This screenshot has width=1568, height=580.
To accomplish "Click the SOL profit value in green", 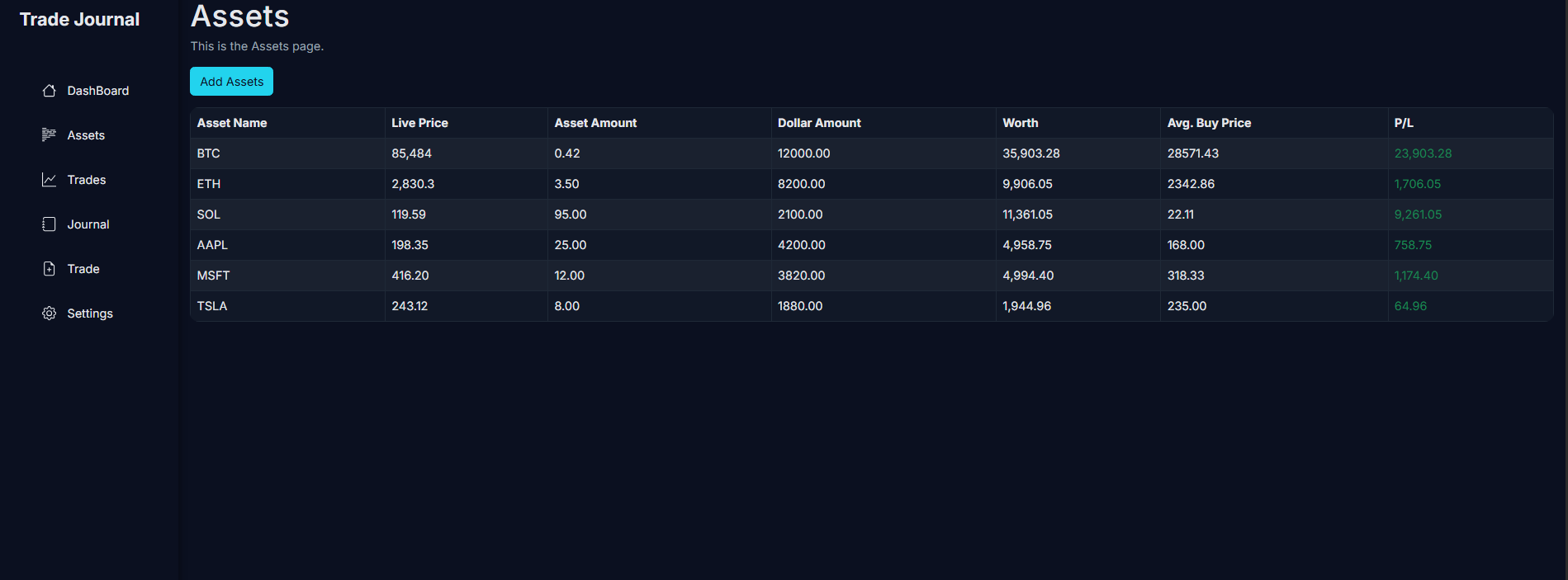I will [x=1417, y=214].
